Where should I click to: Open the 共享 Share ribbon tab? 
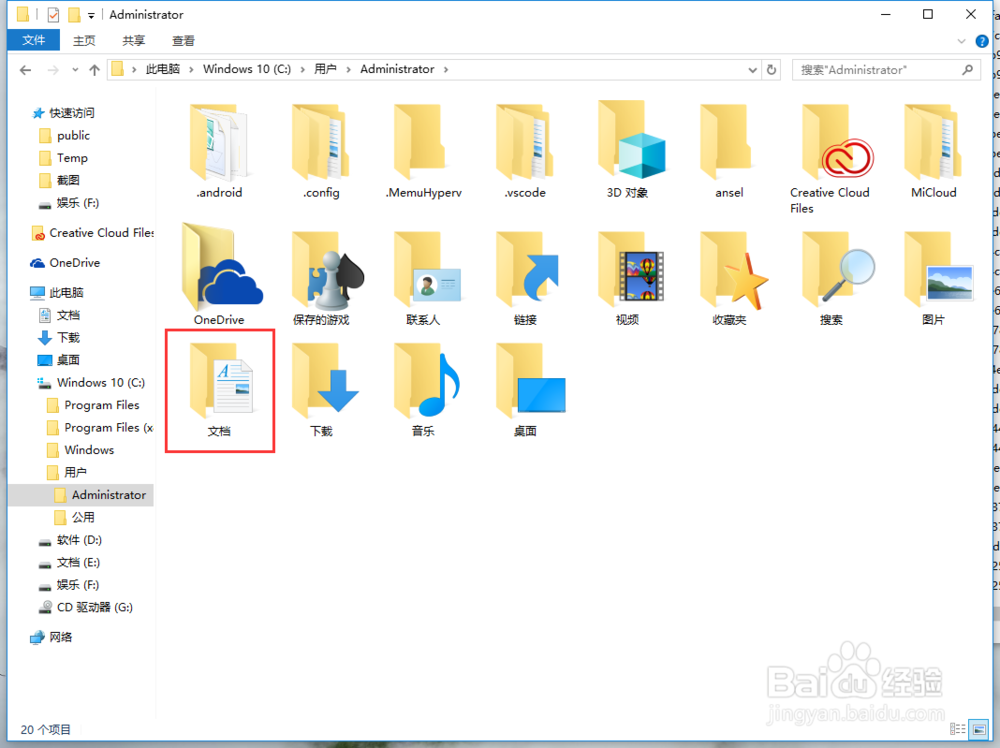133,41
